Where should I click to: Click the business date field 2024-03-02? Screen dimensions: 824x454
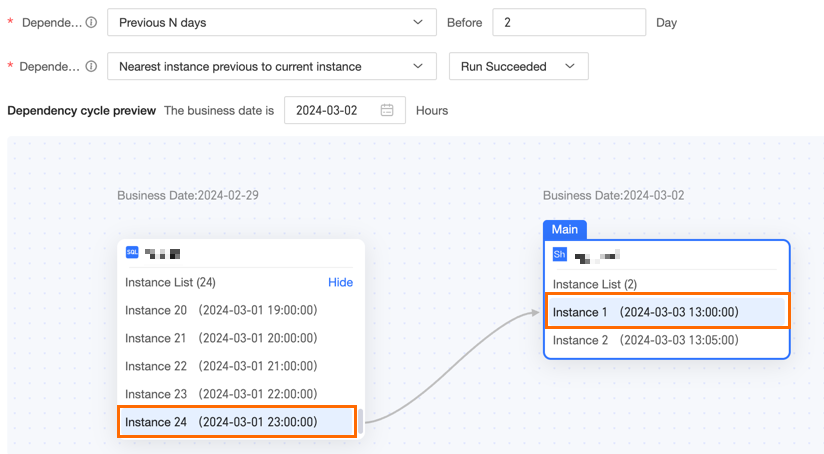pos(345,110)
